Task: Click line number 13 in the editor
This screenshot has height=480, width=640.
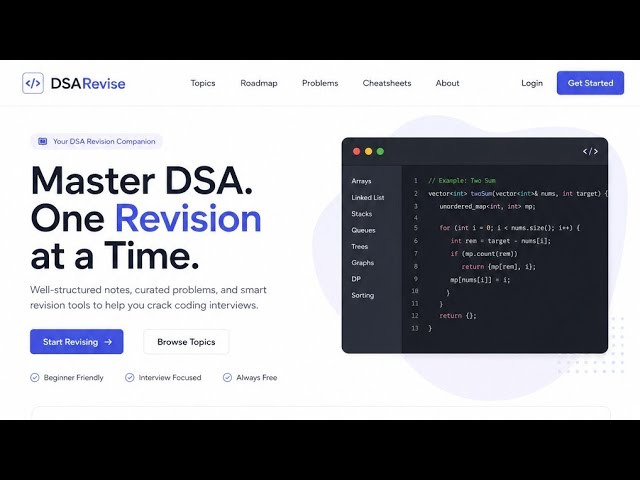Action: tap(415, 328)
